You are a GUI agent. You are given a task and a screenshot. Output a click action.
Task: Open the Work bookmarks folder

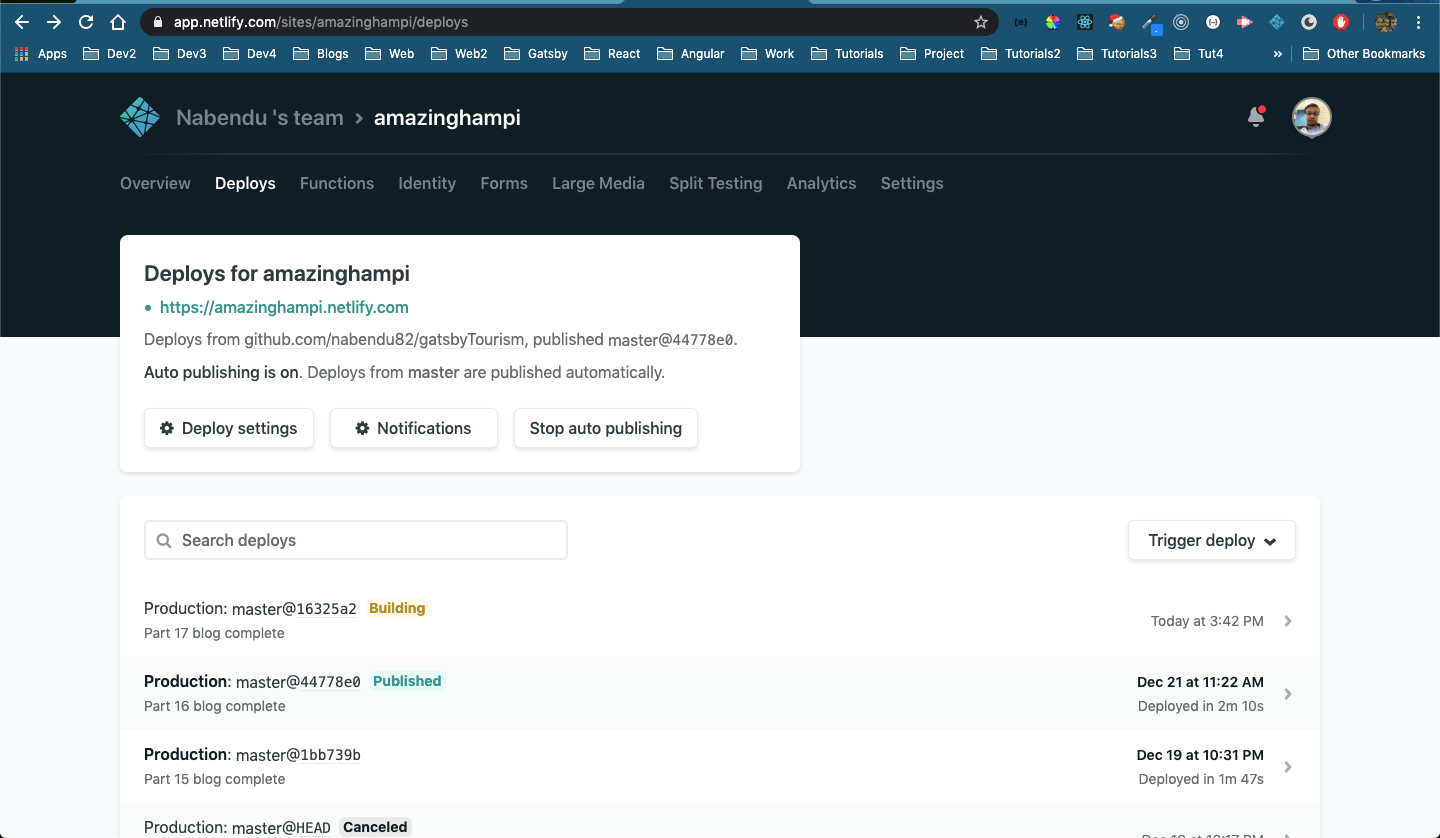768,54
